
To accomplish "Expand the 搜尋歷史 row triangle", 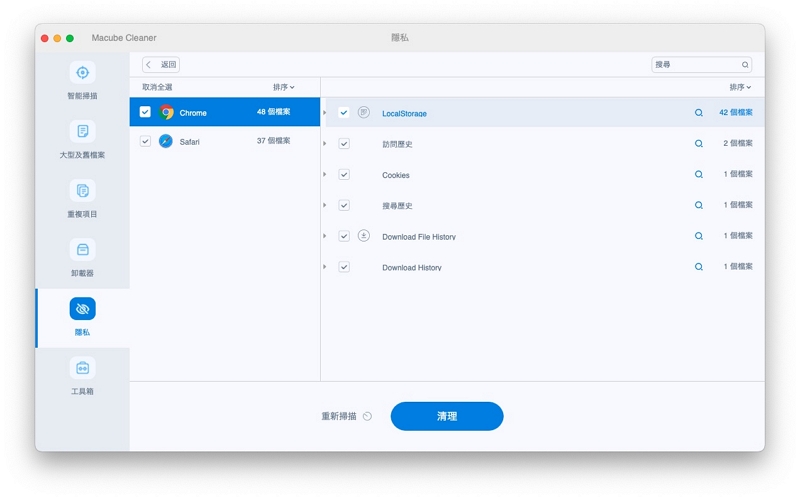I will [x=324, y=205].
